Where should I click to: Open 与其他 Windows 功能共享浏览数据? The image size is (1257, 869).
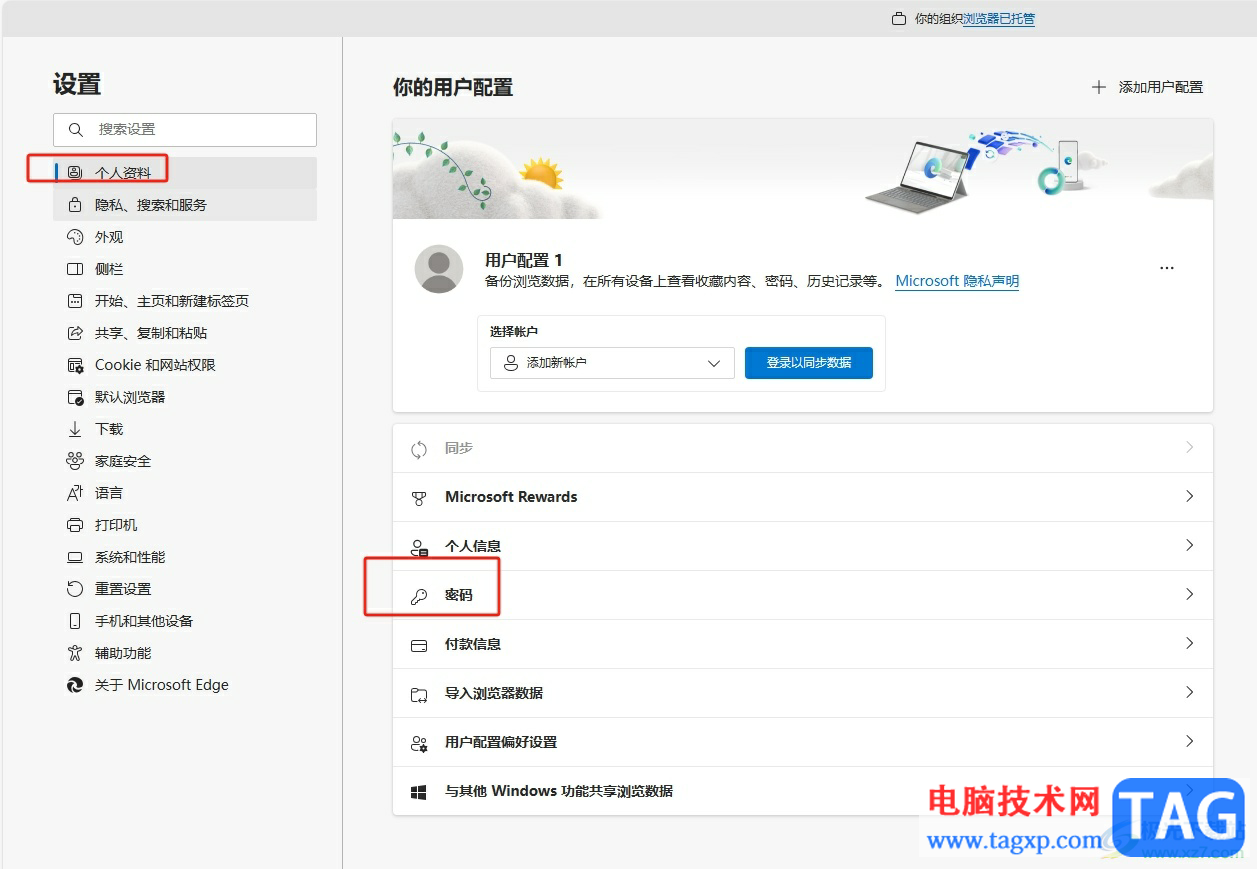click(803, 792)
